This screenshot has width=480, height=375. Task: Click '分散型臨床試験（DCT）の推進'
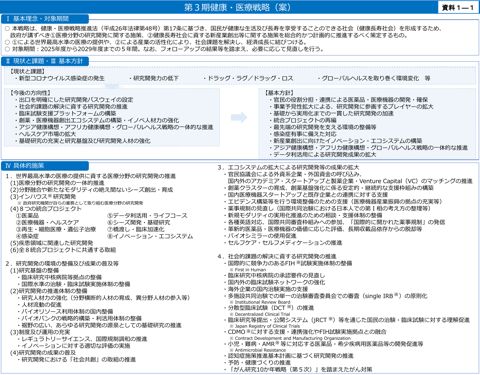270,308
